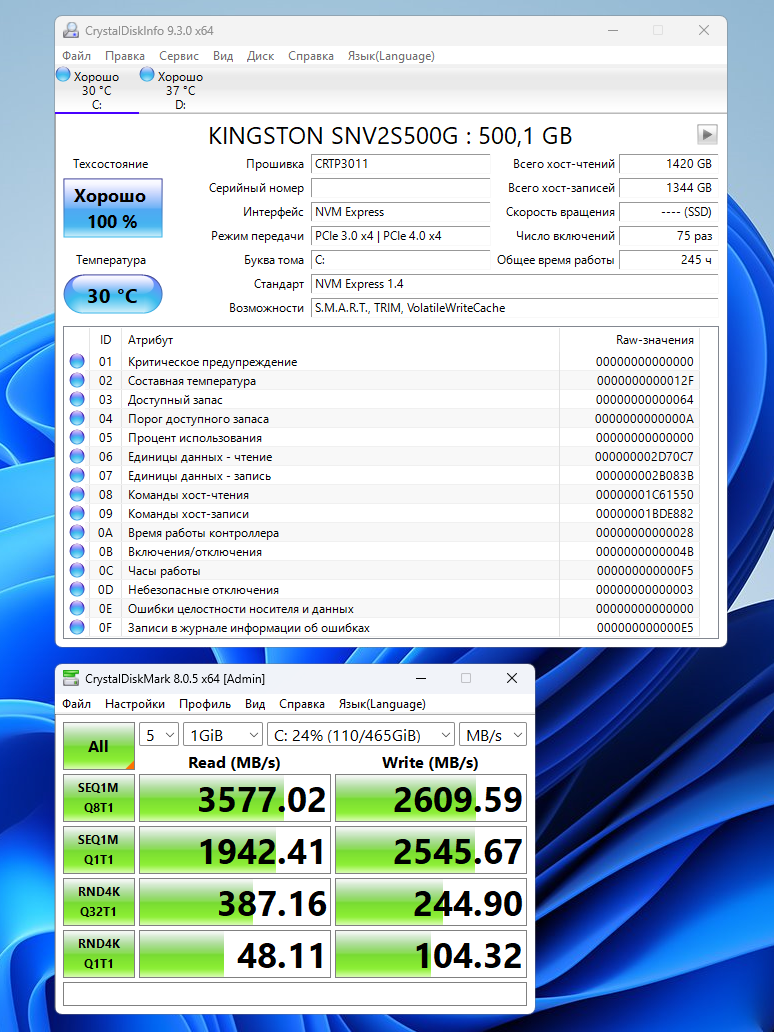Click the empty Серийный номер field

[x=400, y=188]
